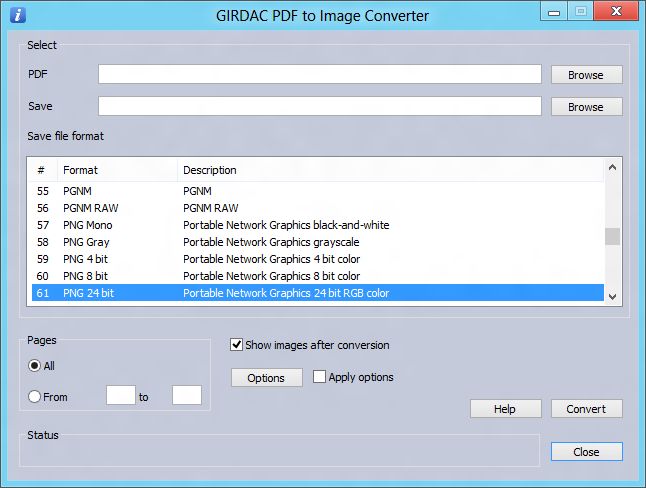Start conversion with the Convert button

point(586,409)
